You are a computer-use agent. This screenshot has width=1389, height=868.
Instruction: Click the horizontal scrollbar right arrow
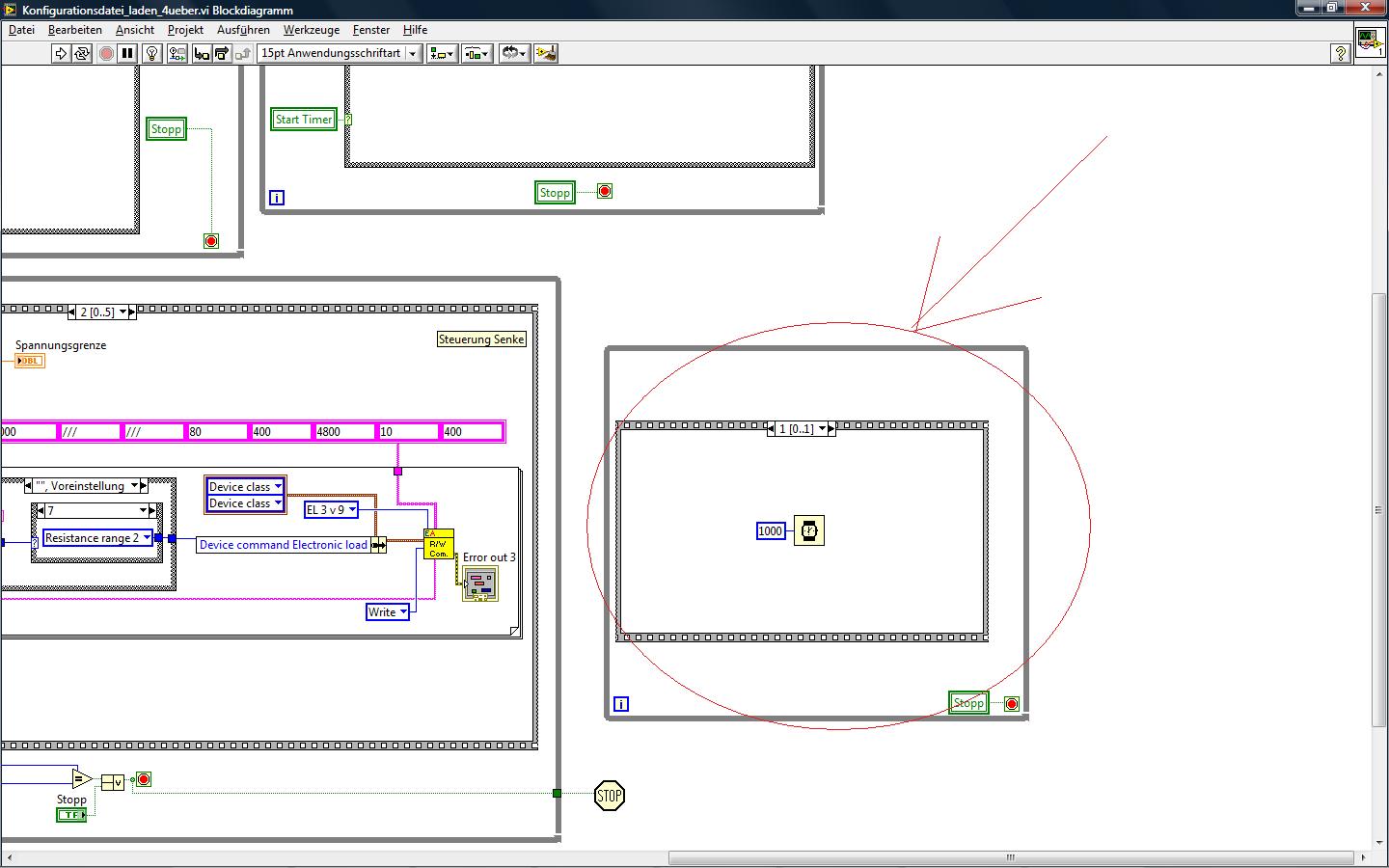pos(1363,857)
